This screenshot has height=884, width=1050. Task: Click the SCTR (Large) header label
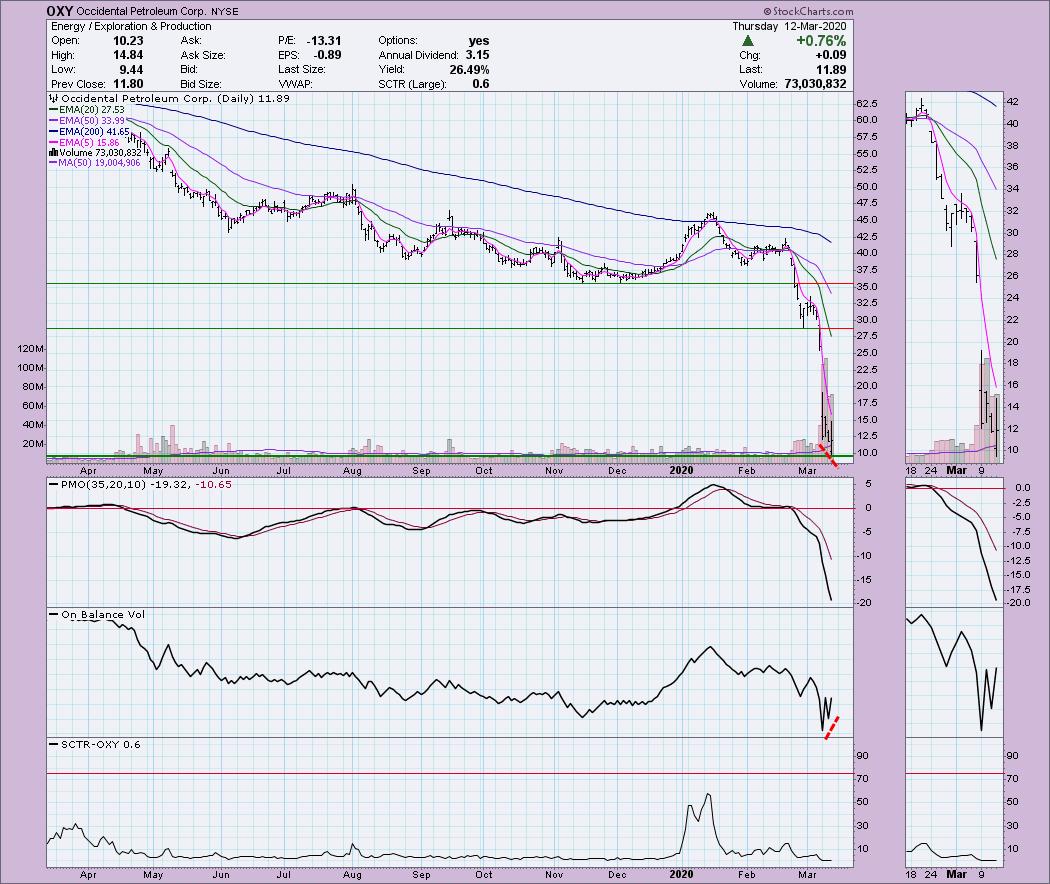pyautogui.click(x=412, y=84)
